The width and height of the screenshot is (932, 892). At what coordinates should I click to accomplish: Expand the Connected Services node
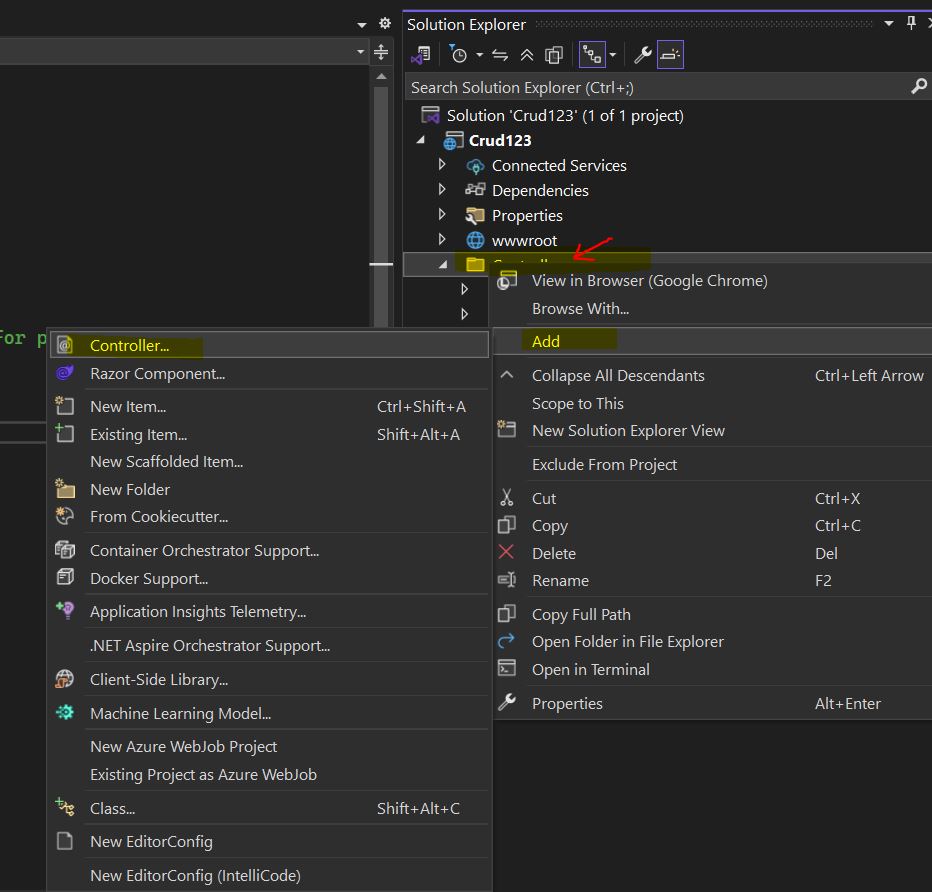(442, 165)
